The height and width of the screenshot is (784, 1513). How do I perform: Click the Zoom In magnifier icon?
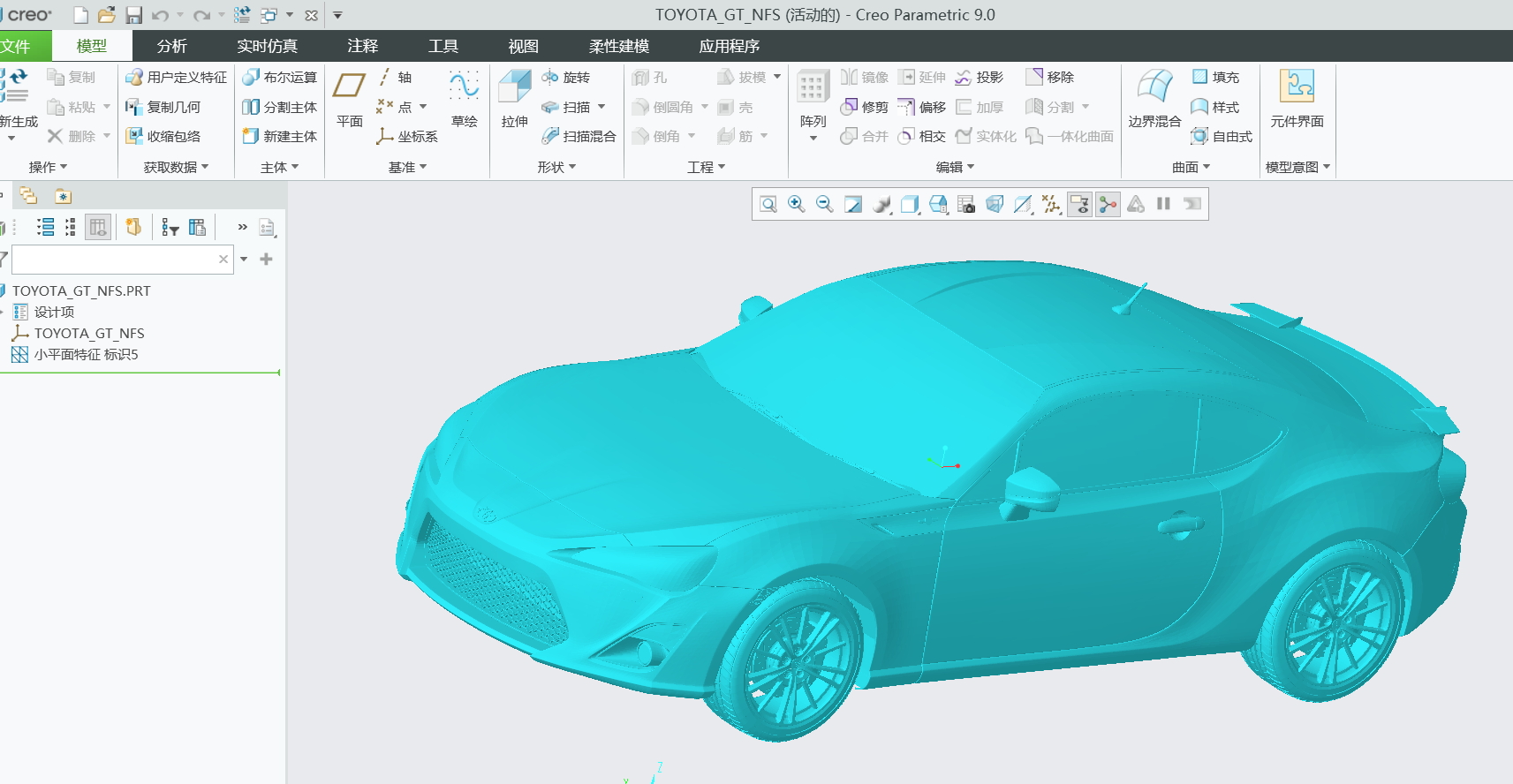[797, 205]
